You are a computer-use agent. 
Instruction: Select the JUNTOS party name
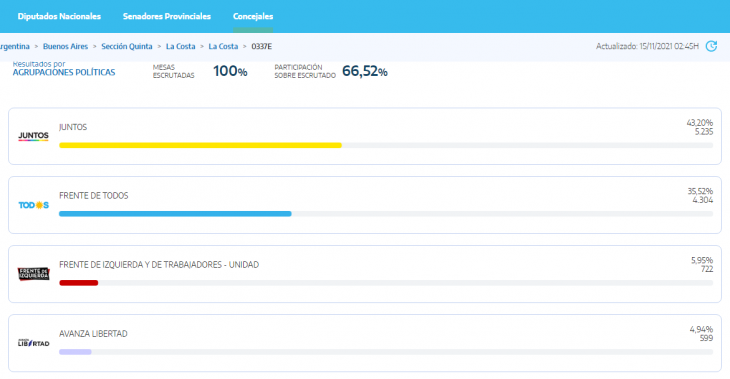pos(73,127)
